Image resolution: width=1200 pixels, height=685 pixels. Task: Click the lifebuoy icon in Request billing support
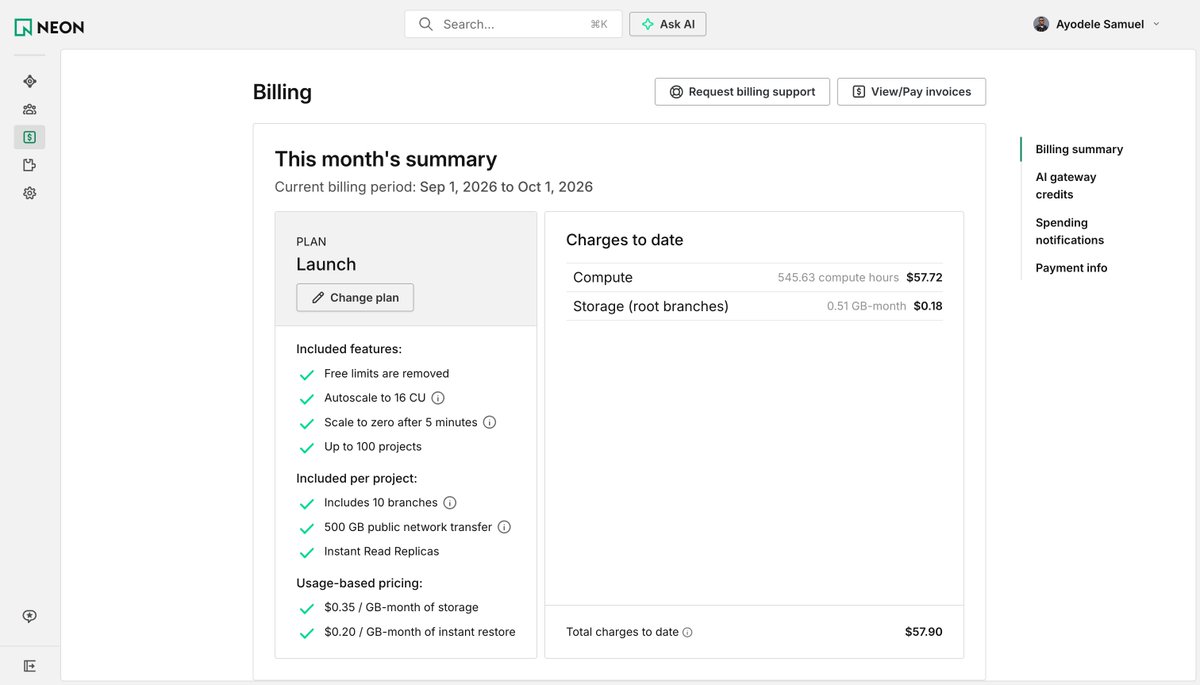pos(676,92)
